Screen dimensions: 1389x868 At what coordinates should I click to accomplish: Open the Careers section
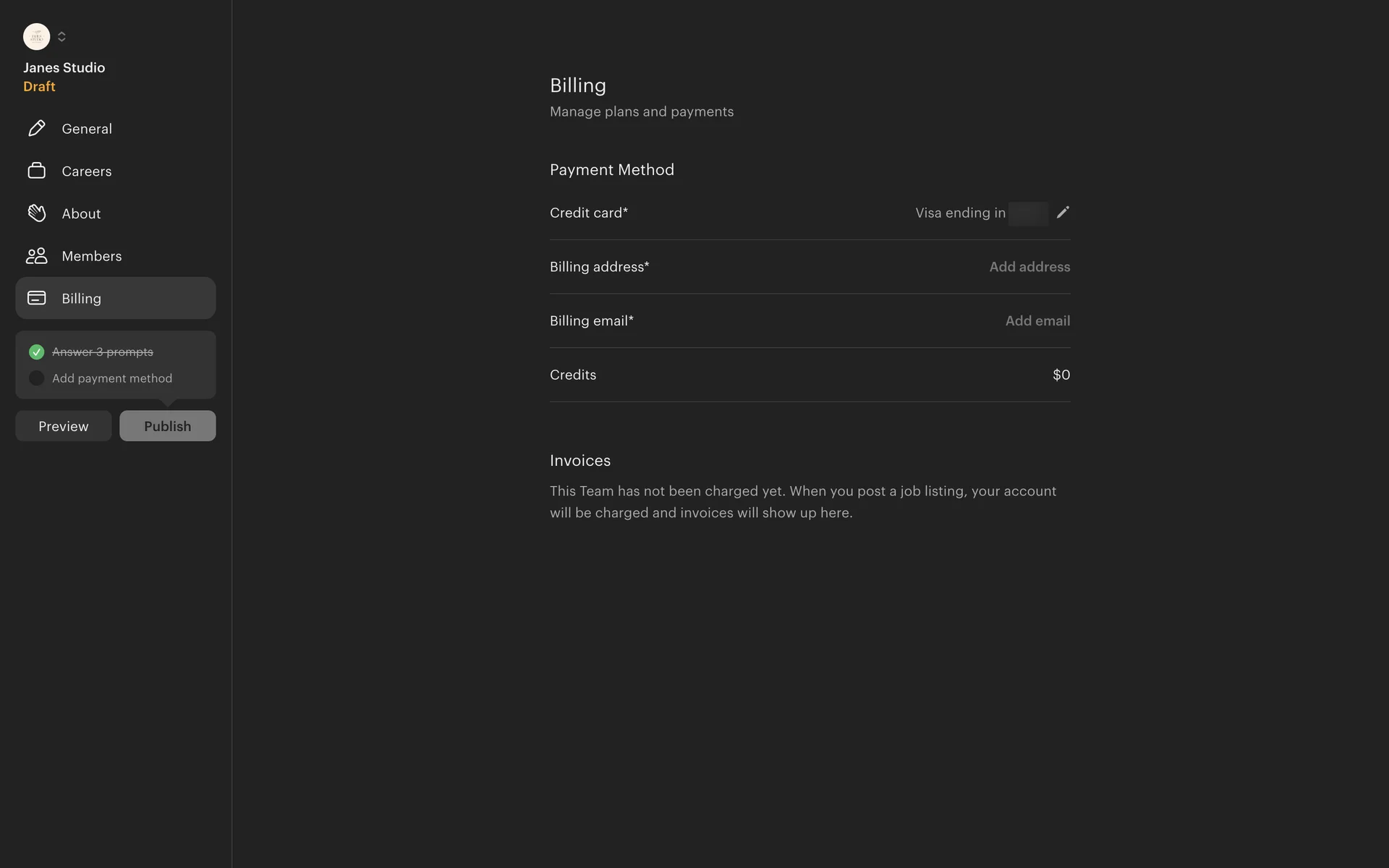(87, 171)
